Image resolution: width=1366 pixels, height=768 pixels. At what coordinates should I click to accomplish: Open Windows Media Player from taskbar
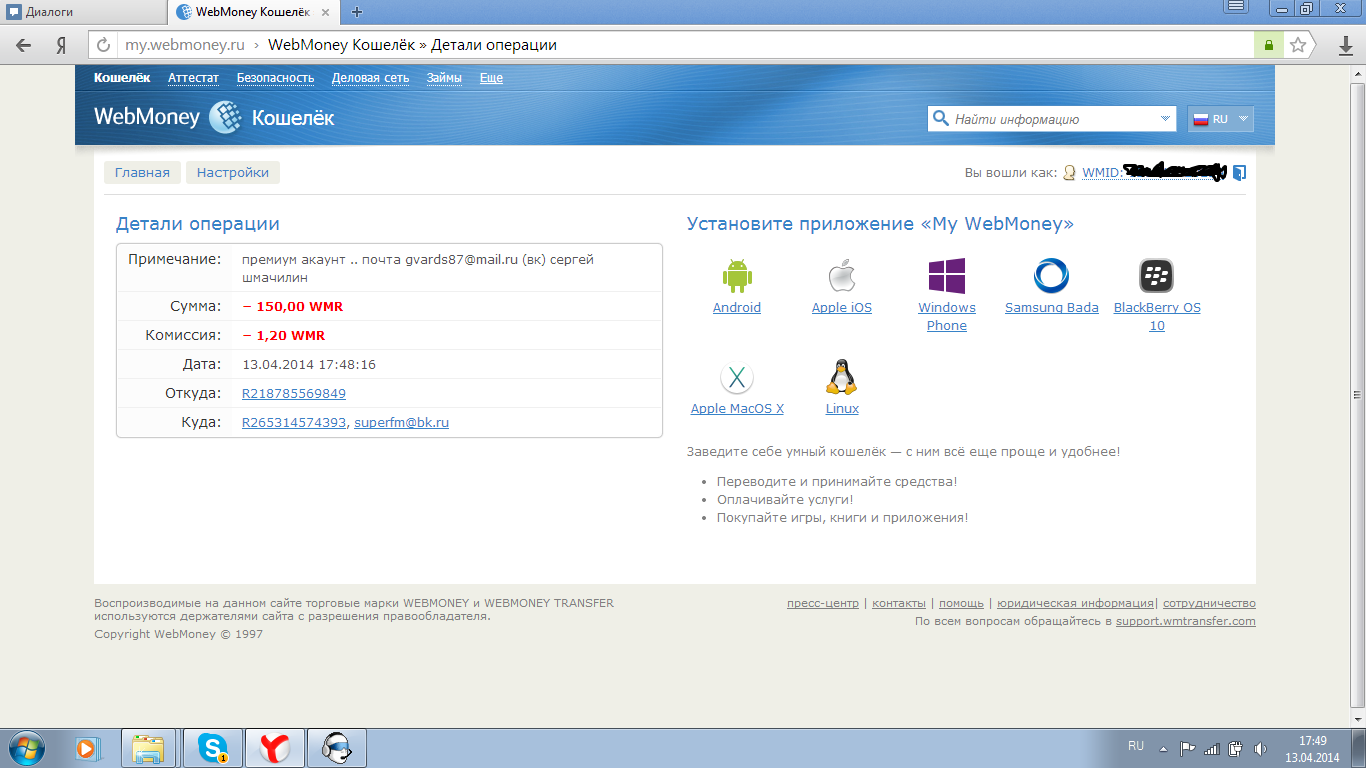tap(89, 748)
